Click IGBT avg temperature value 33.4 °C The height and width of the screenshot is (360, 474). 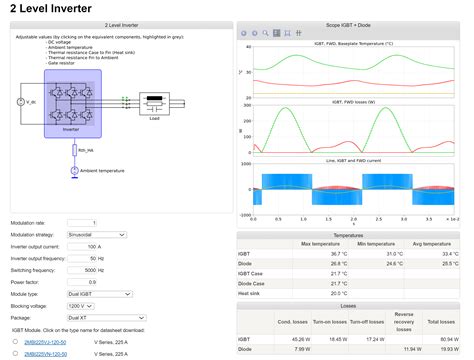pos(450,254)
